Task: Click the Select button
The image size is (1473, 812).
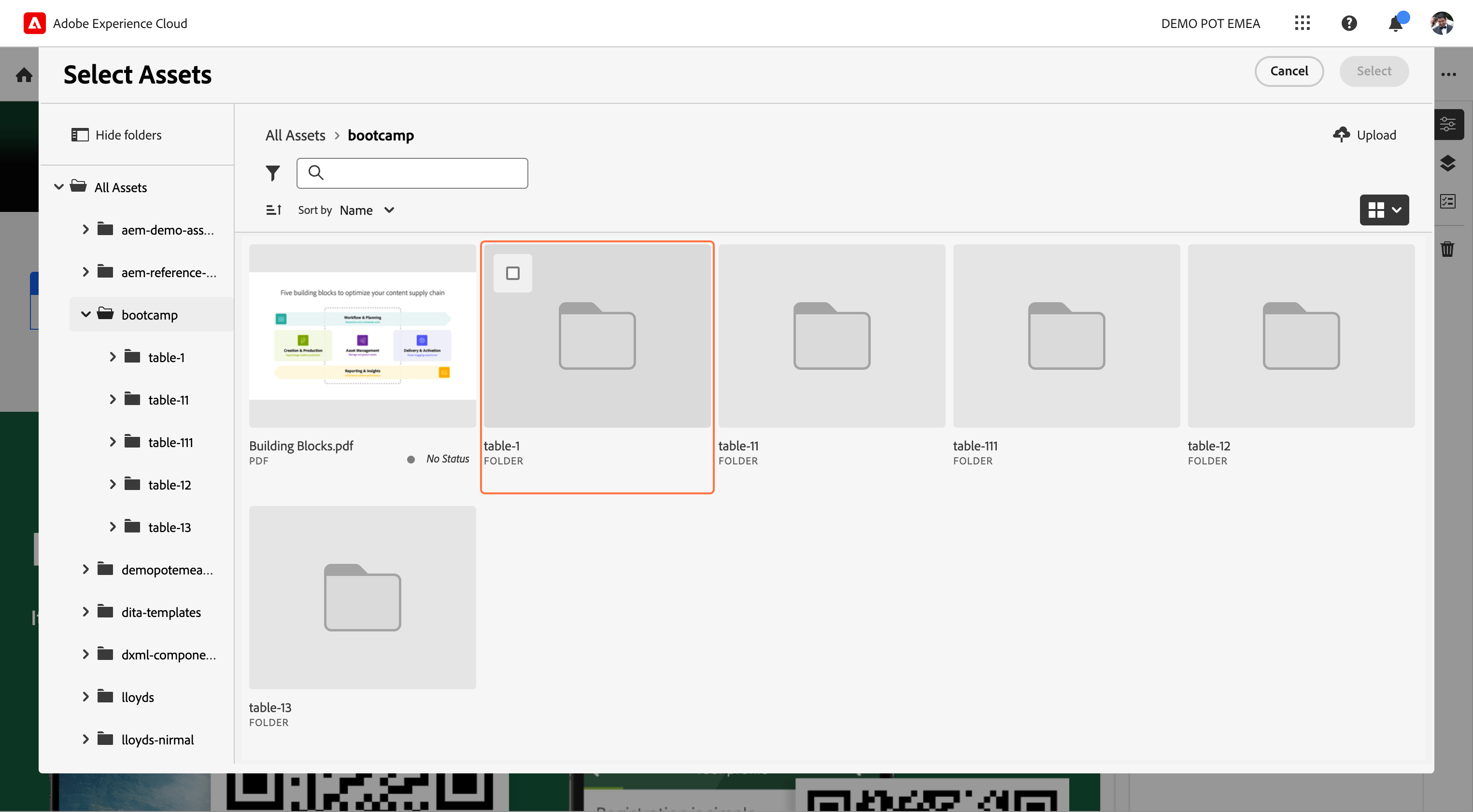Action: (1374, 71)
